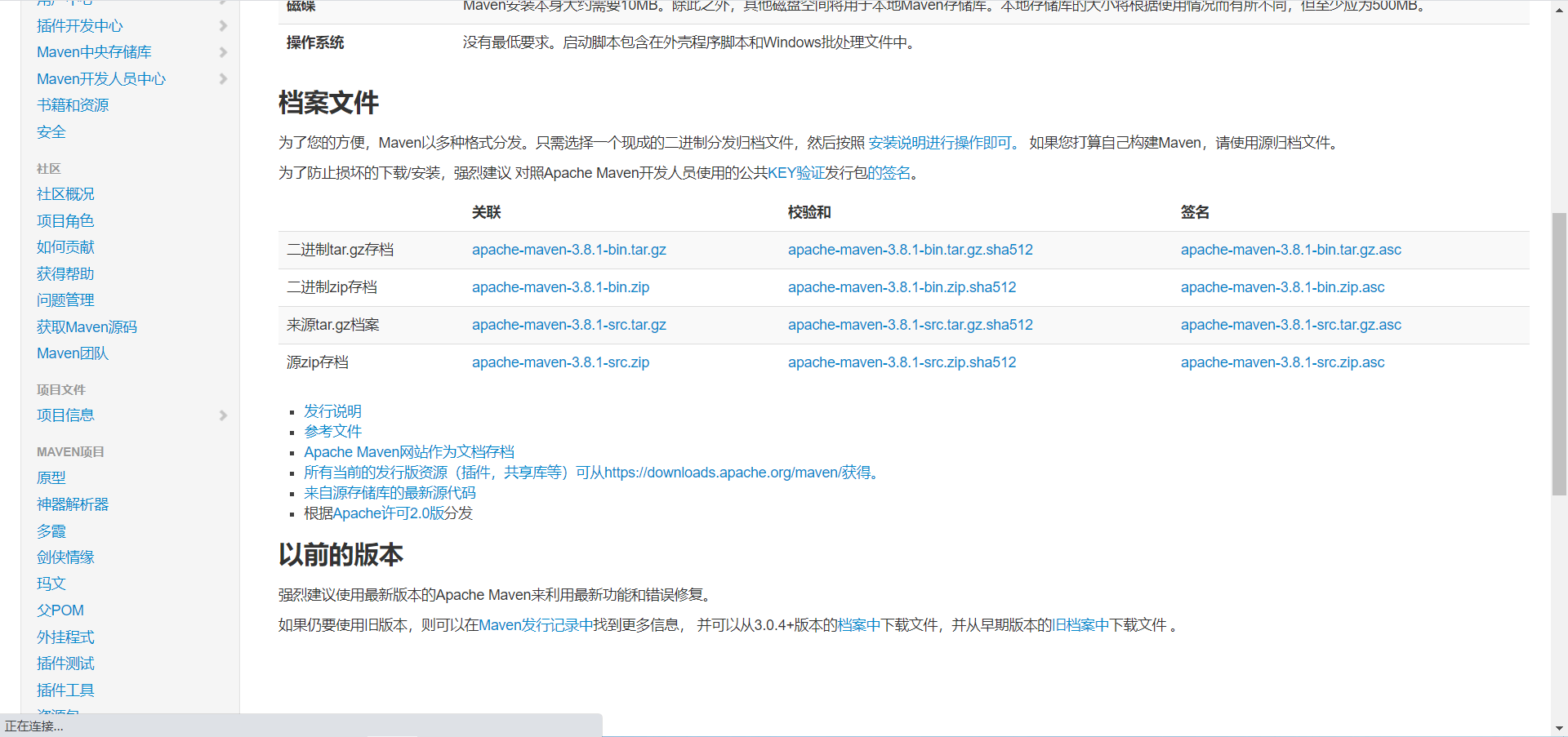Select the 来源tar.gz档案 row label
The image size is (1568, 737).
coord(333,325)
